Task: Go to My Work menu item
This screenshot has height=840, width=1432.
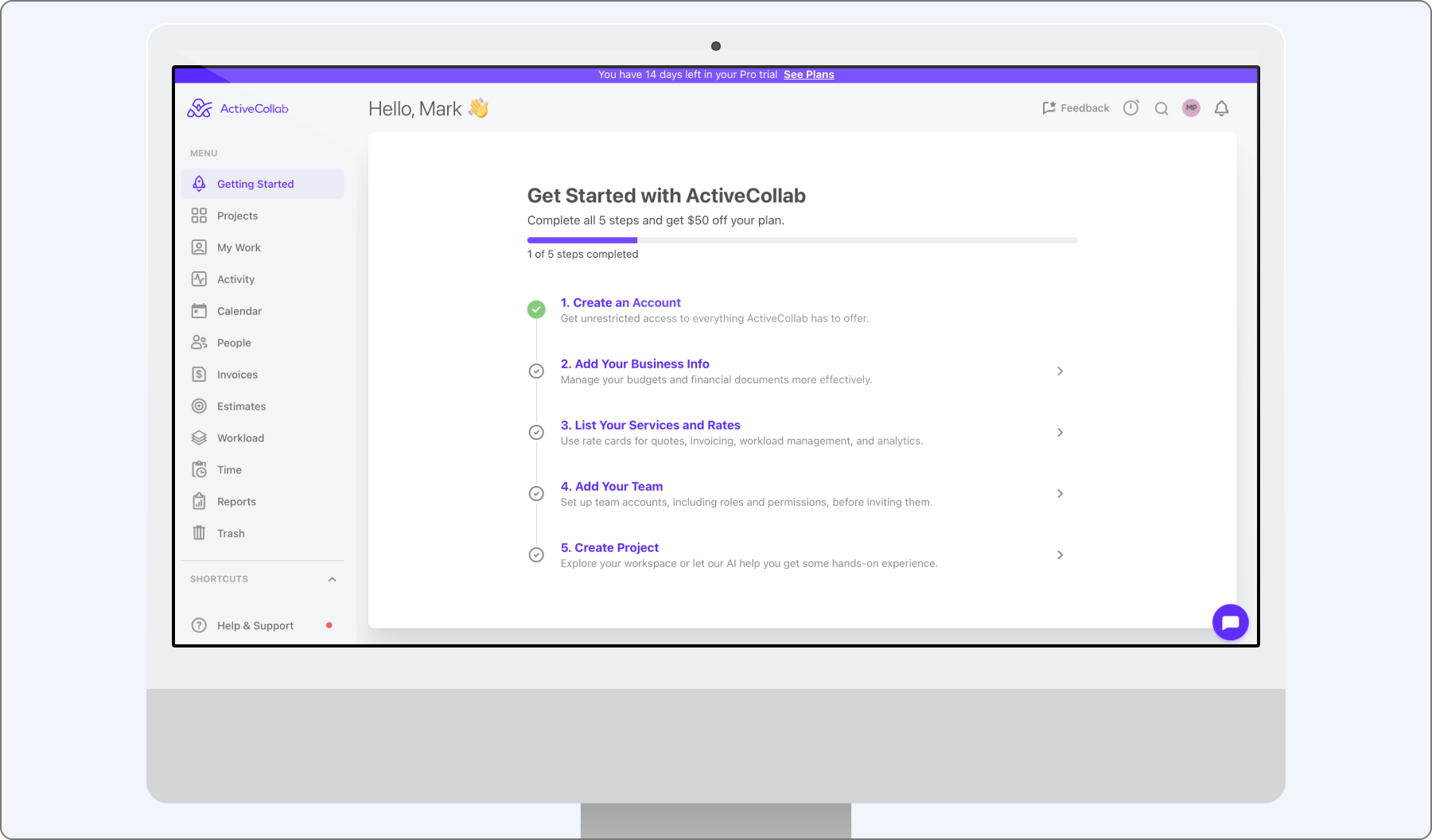Action: point(263,247)
